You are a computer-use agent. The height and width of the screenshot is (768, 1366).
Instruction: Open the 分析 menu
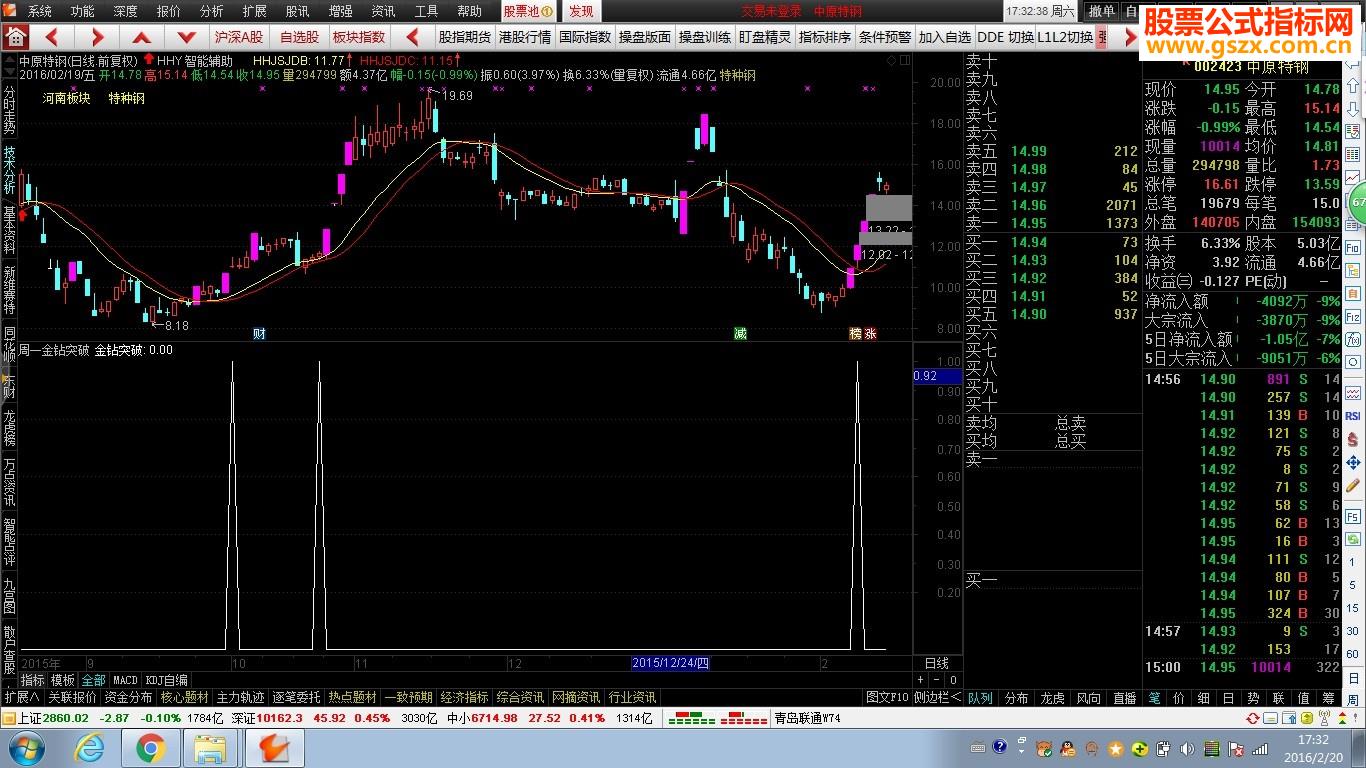coord(212,11)
